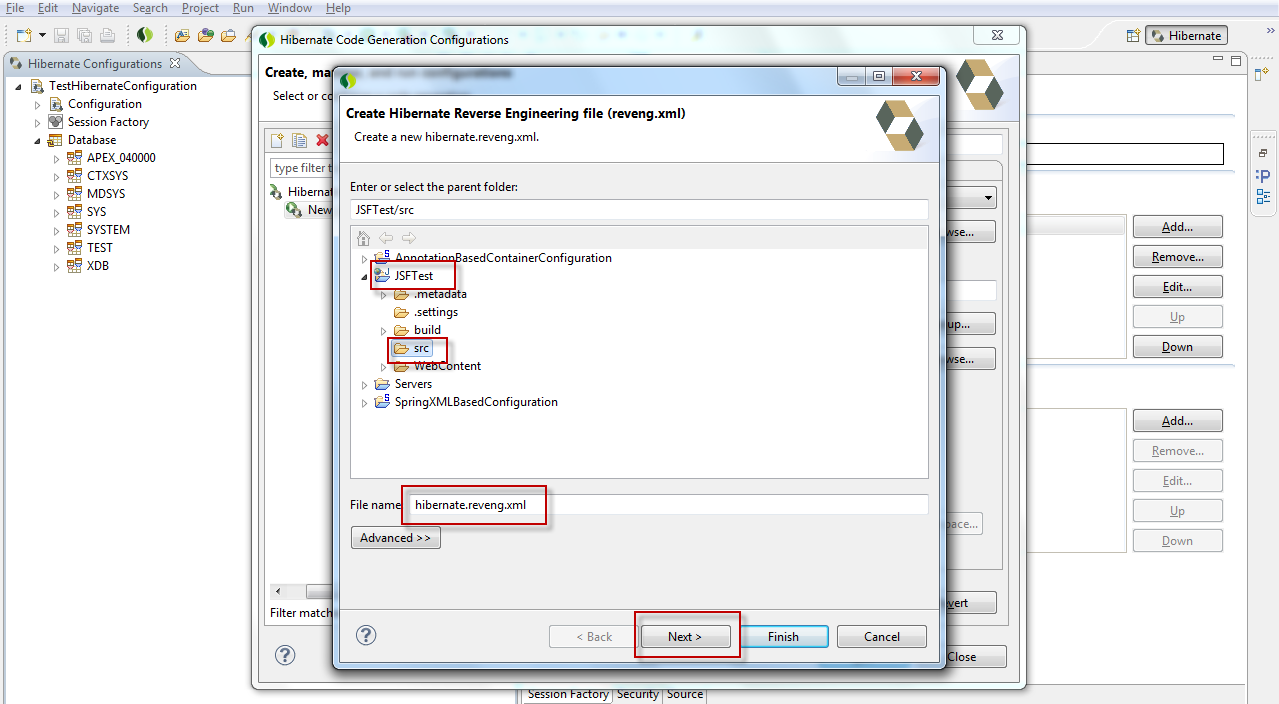Viewport: 1279px width, 704px height.
Task: Expand the Servers tree node
Action: point(364,384)
